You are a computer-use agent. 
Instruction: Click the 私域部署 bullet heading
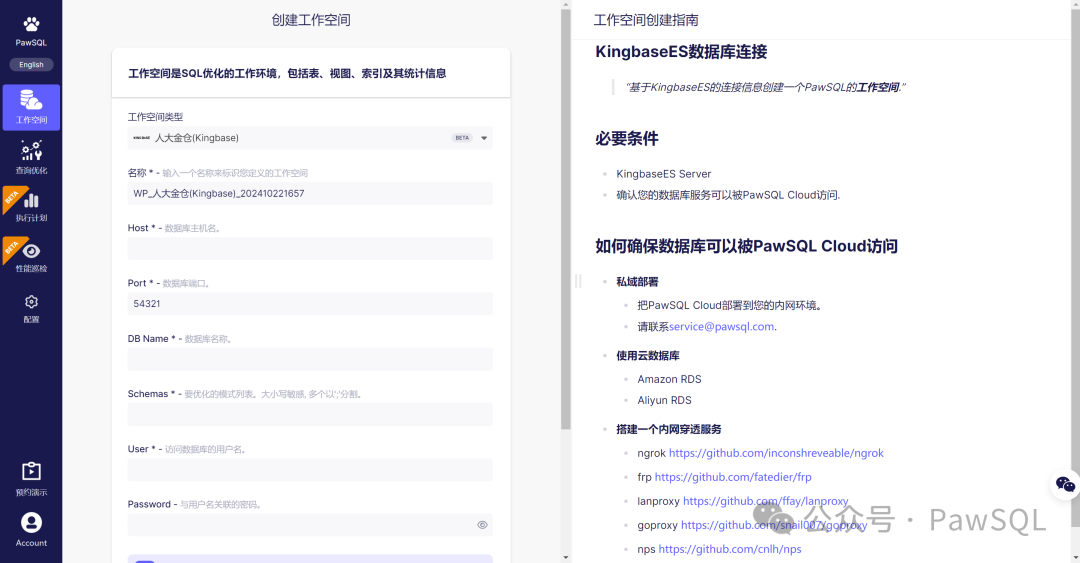point(637,282)
